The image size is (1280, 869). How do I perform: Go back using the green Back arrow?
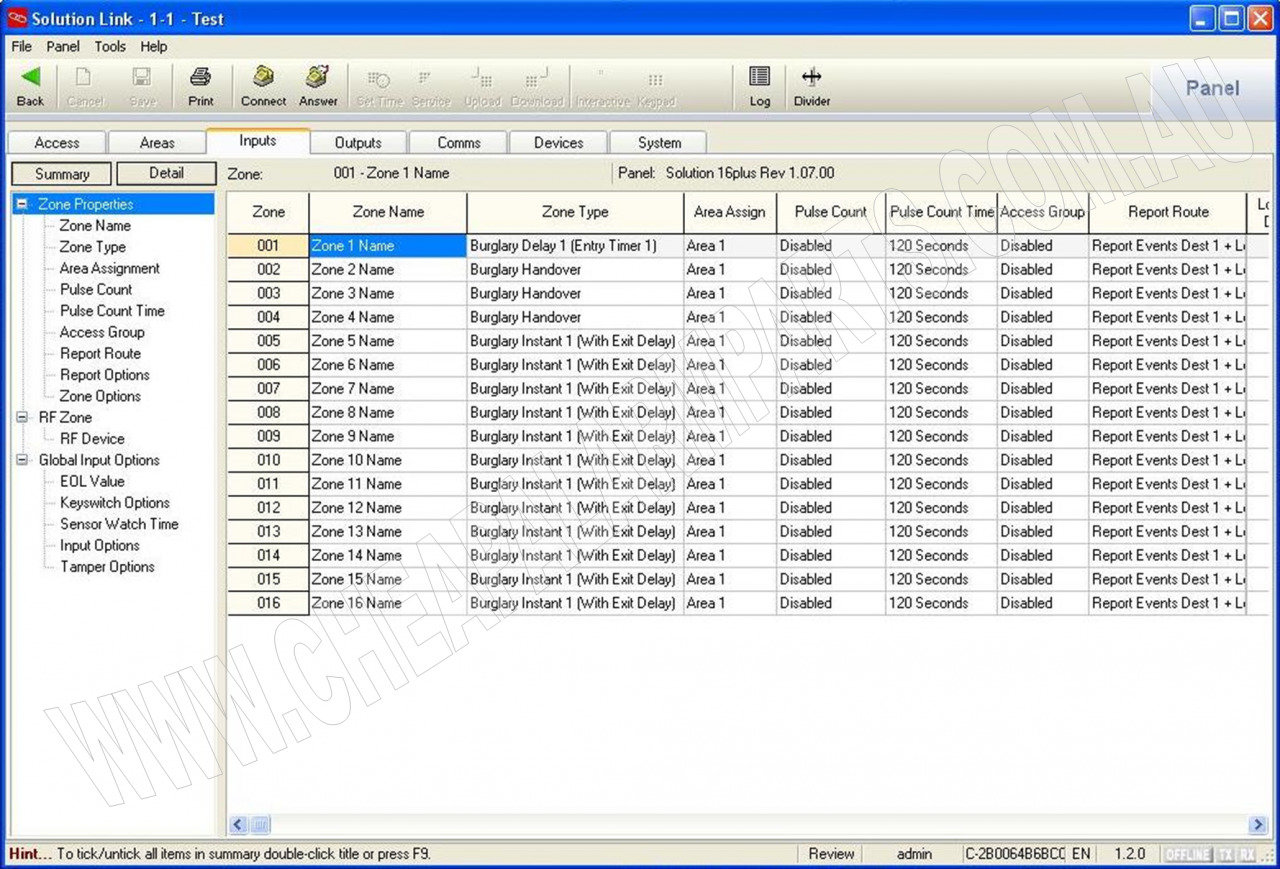[31, 86]
